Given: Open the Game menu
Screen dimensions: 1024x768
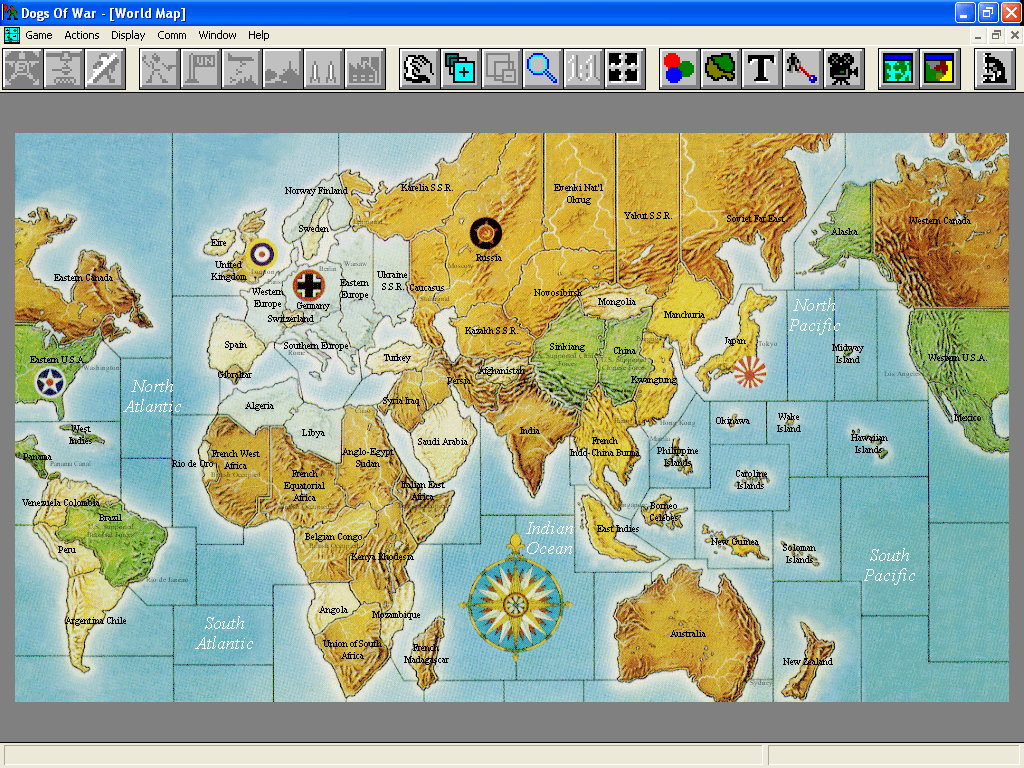Looking at the screenshot, I should point(39,35).
